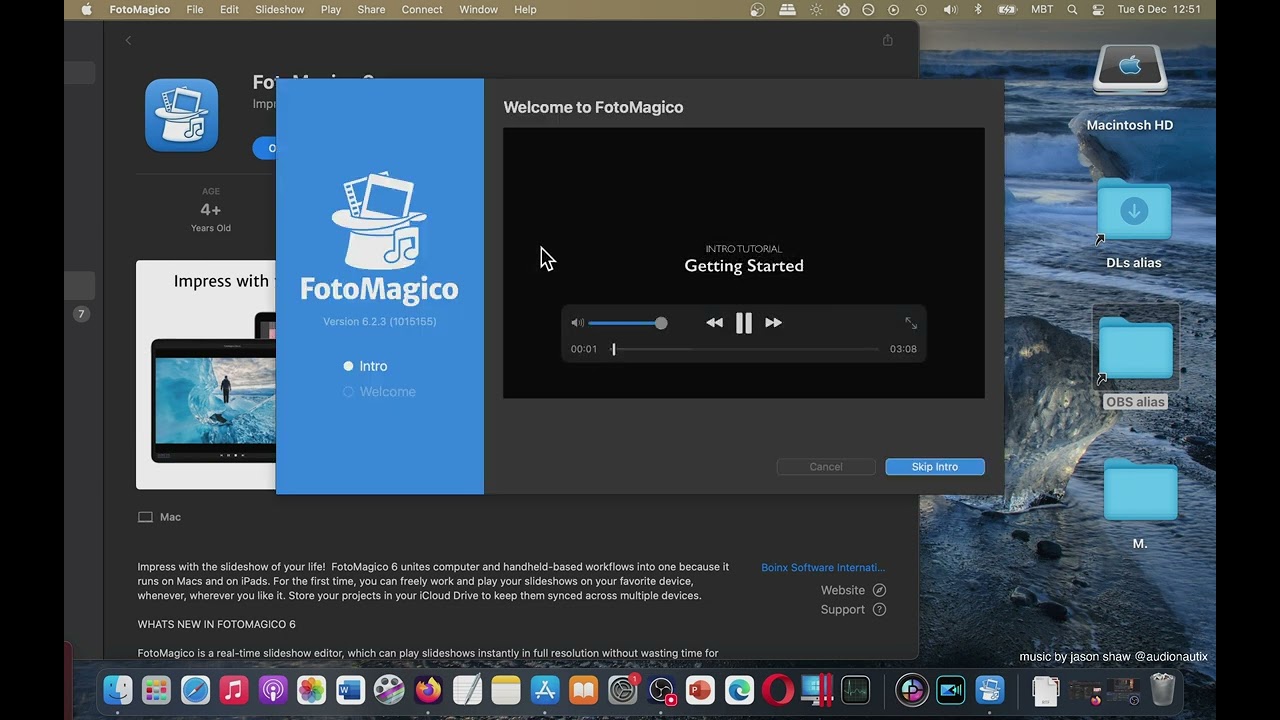Open Control Center in menu bar
The width and height of the screenshot is (1280, 720).
pos(1099,9)
